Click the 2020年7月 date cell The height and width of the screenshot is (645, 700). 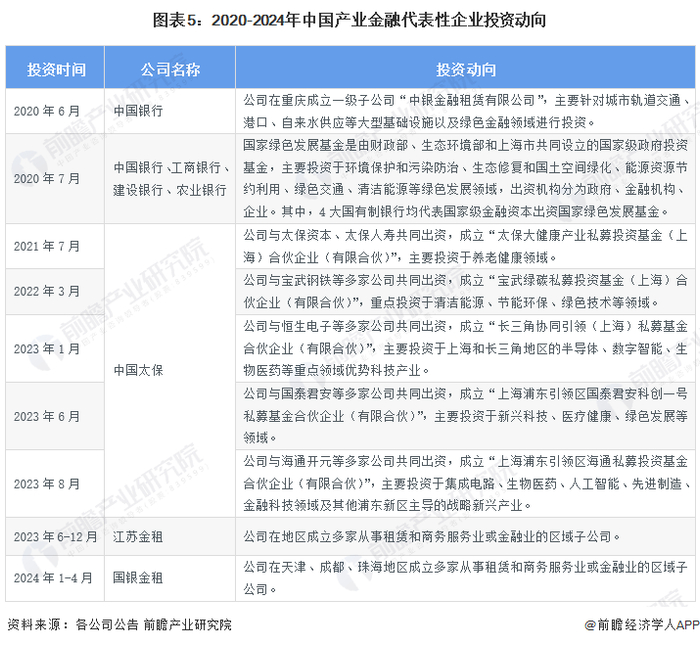click(x=55, y=179)
